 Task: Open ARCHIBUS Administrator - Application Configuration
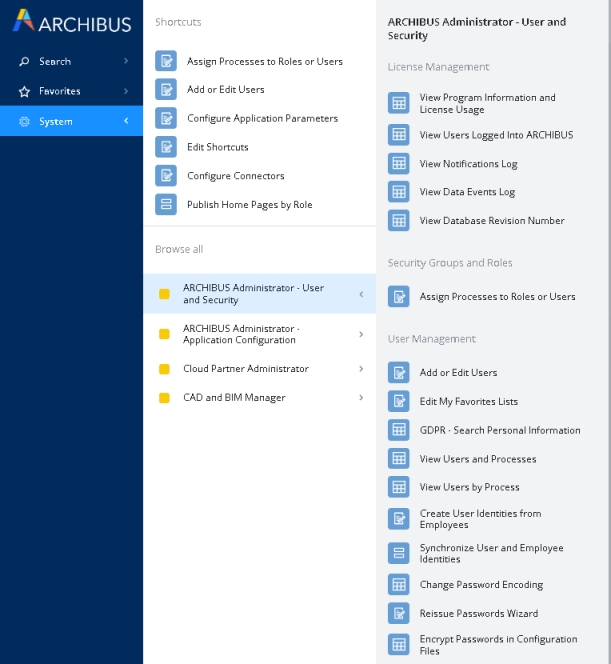260,335
